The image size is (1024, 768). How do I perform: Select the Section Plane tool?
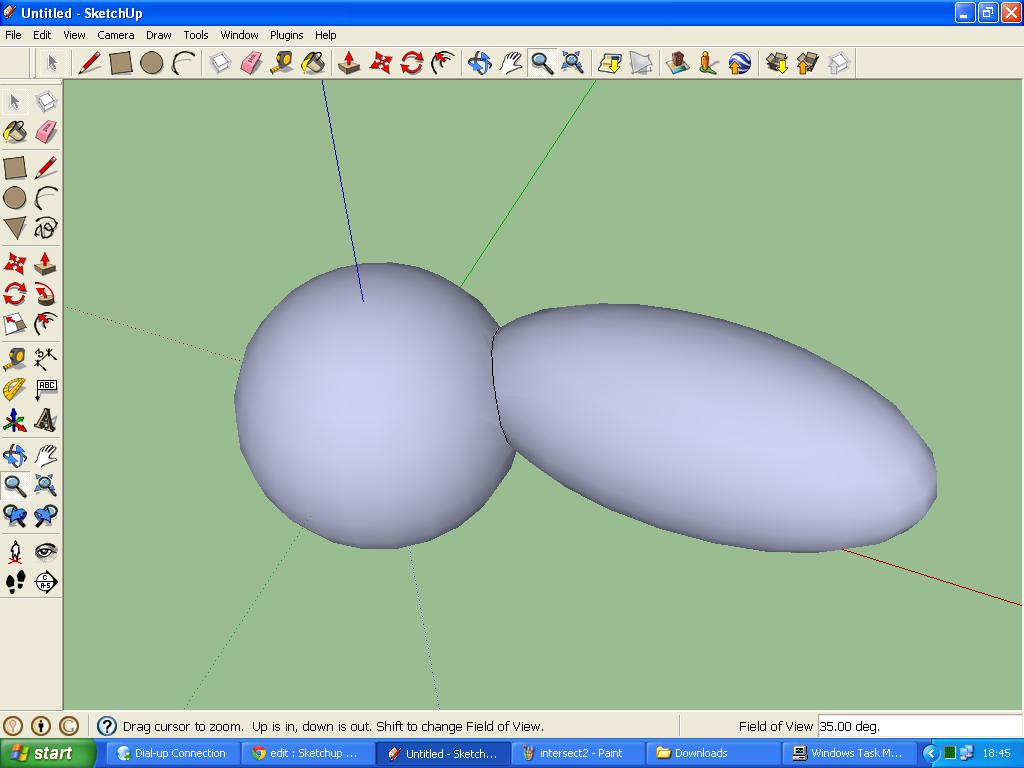click(46, 582)
